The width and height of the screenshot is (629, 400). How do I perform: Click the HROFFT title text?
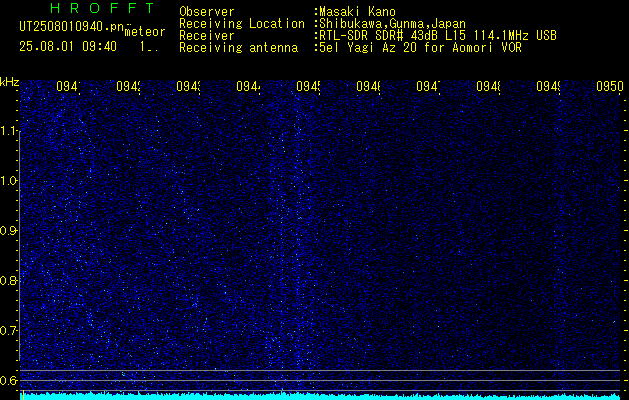click(x=102, y=8)
